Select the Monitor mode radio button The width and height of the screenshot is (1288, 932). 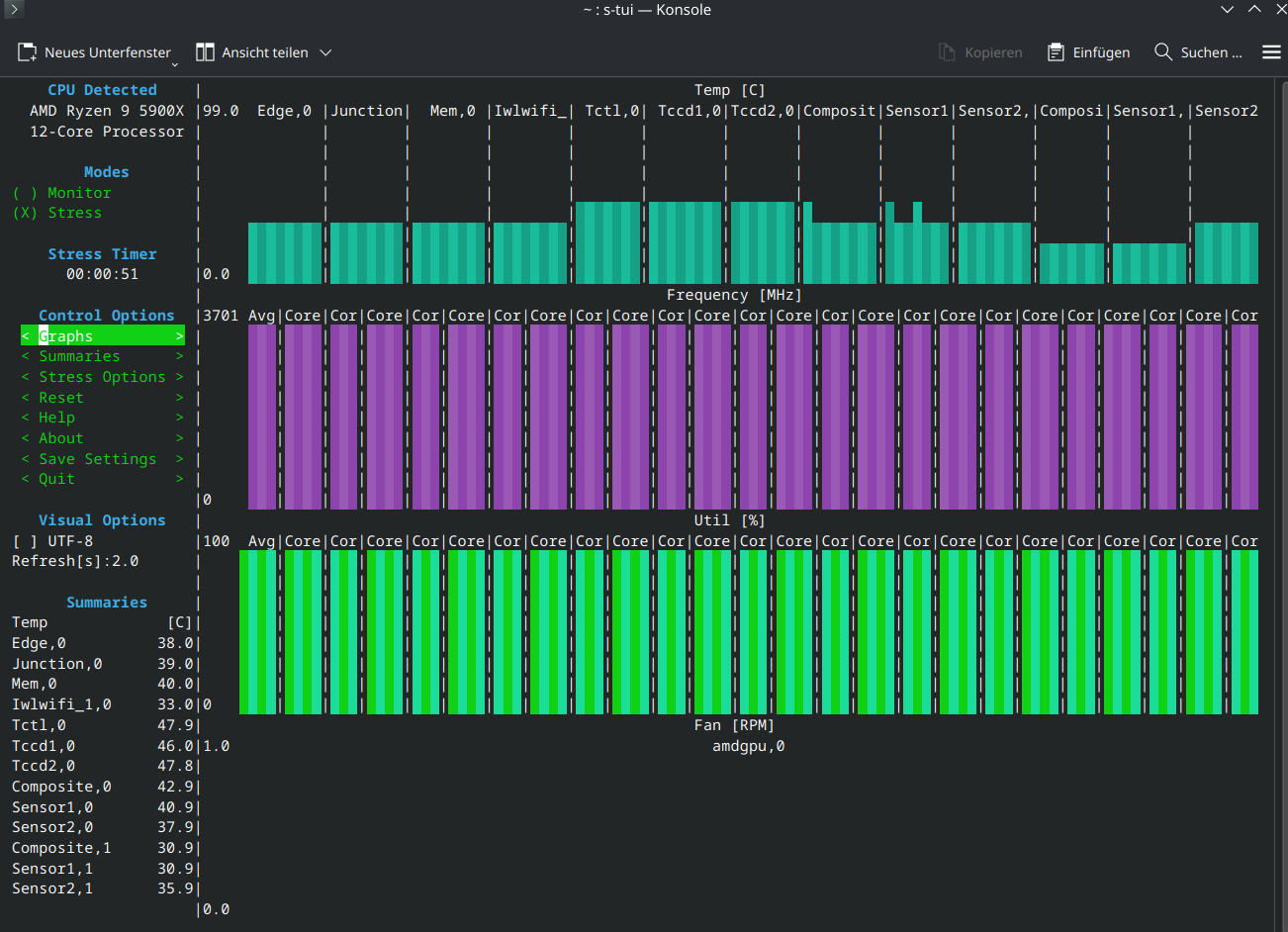(25, 193)
